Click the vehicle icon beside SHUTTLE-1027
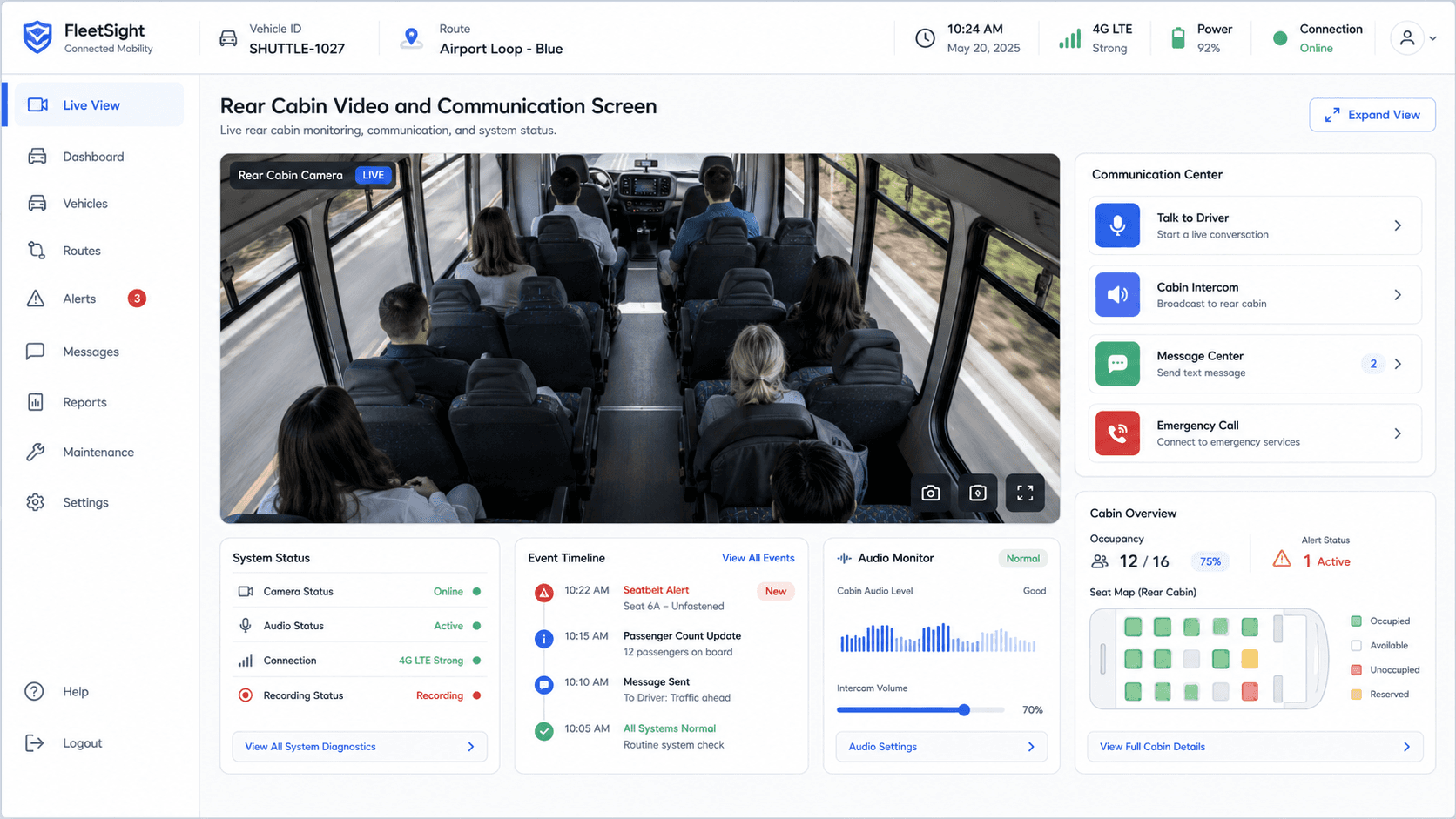Viewport: 1456px width, 819px height. (228, 38)
